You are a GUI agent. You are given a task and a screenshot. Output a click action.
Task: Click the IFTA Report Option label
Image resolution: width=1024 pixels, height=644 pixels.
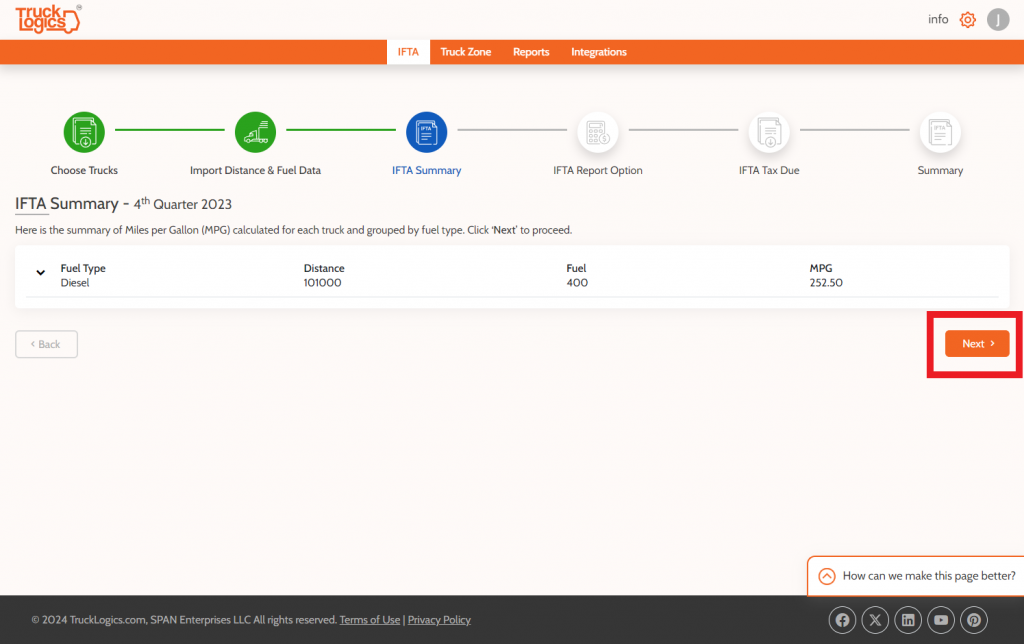(x=598, y=170)
